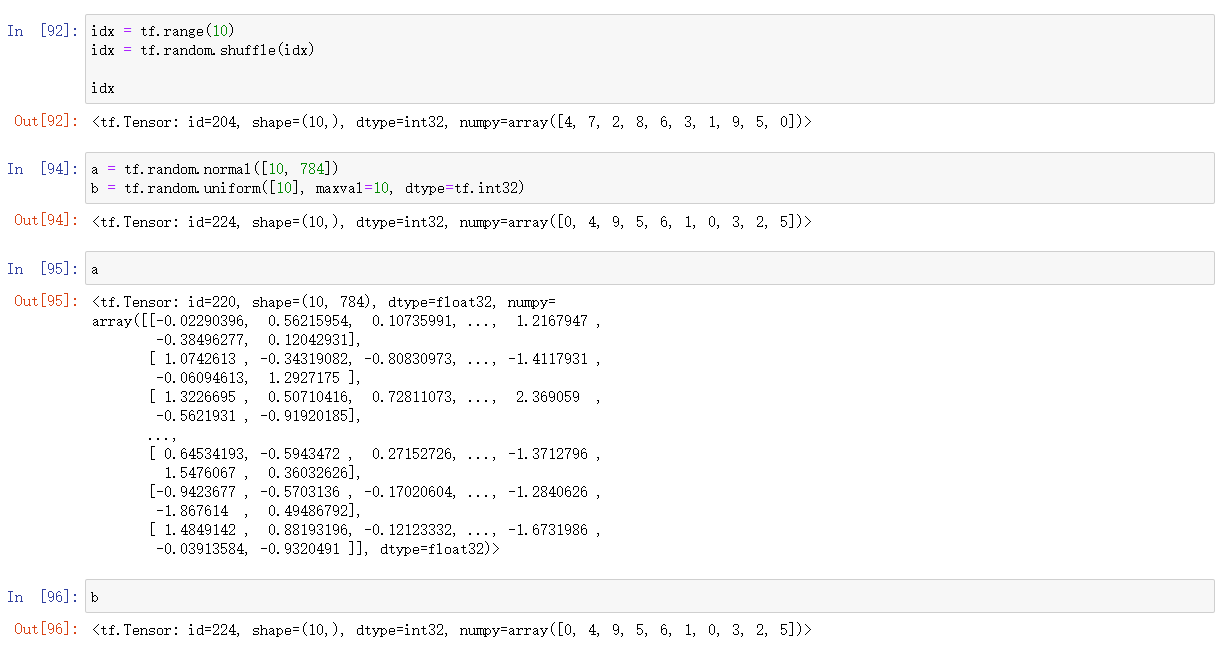
Task: Click the standalone 'idx' line in cell 92
Action: click(x=103, y=88)
